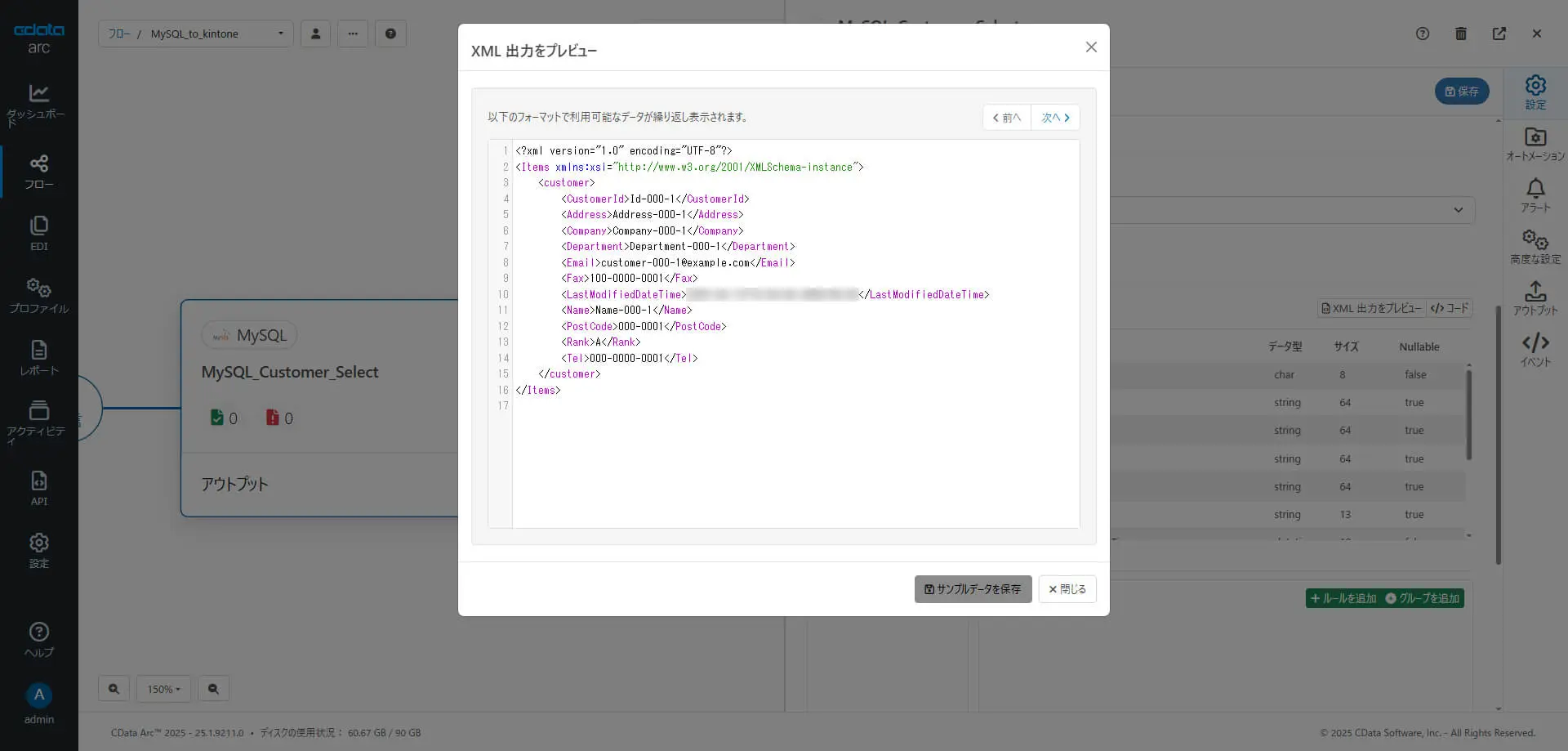This screenshot has width=1568, height=751.
Task: Click the 閉じる button in dialog
Action: [1067, 589]
